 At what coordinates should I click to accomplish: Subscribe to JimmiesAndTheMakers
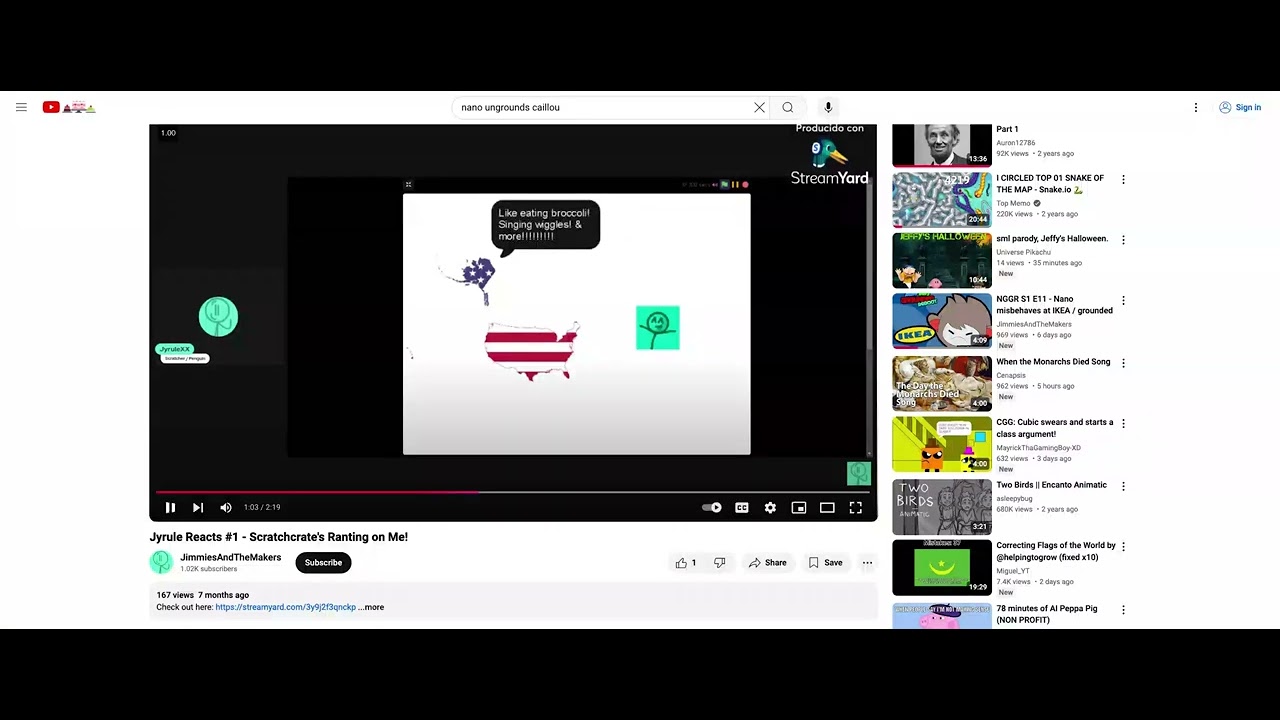coord(323,562)
